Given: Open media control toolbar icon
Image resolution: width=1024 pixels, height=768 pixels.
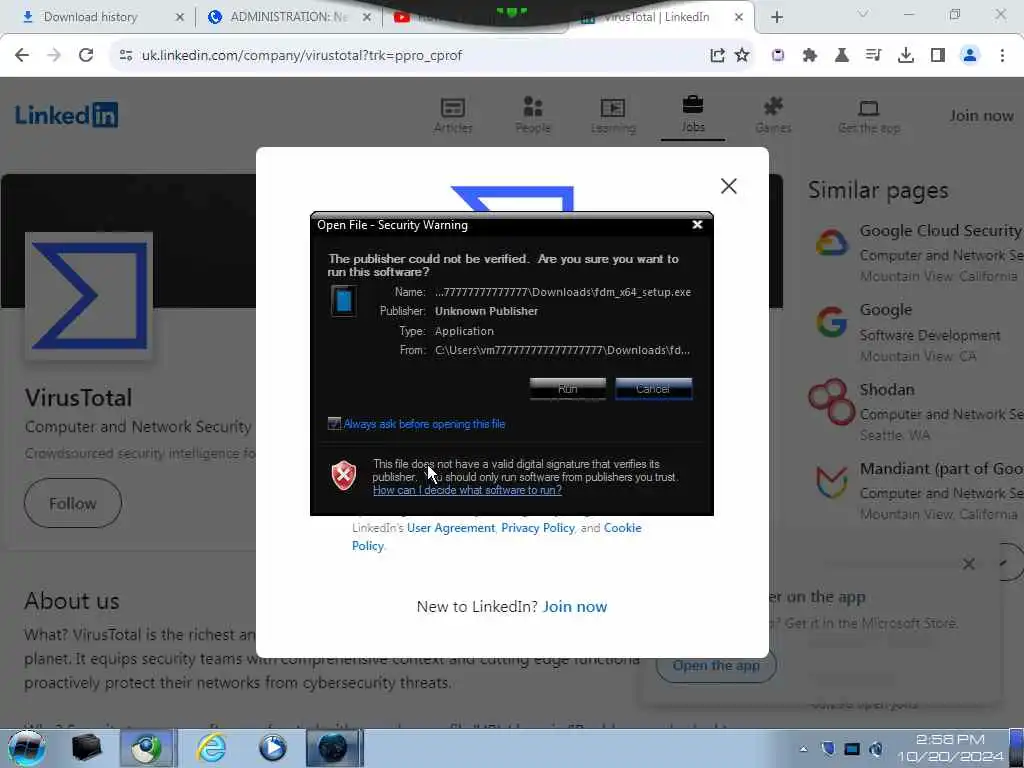Looking at the screenshot, I should click(874, 56).
